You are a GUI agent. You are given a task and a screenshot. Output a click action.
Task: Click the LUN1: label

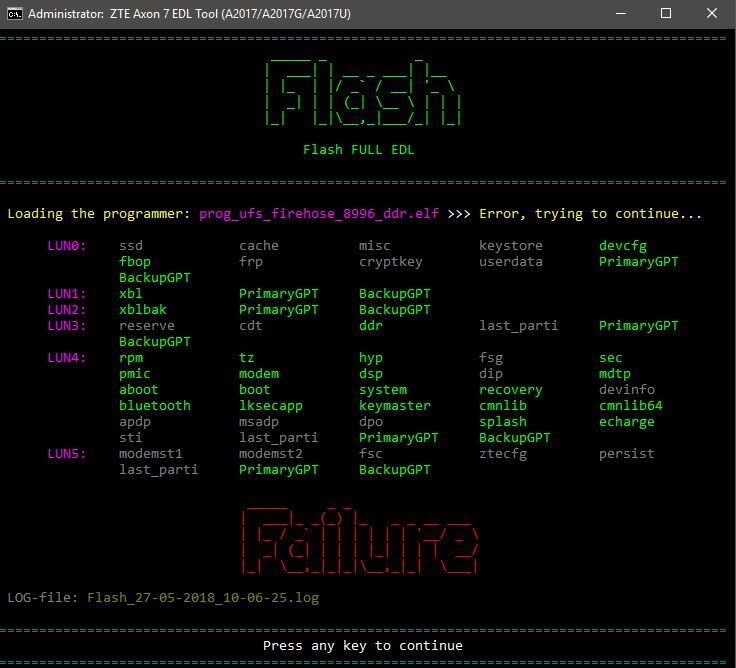point(67,294)
